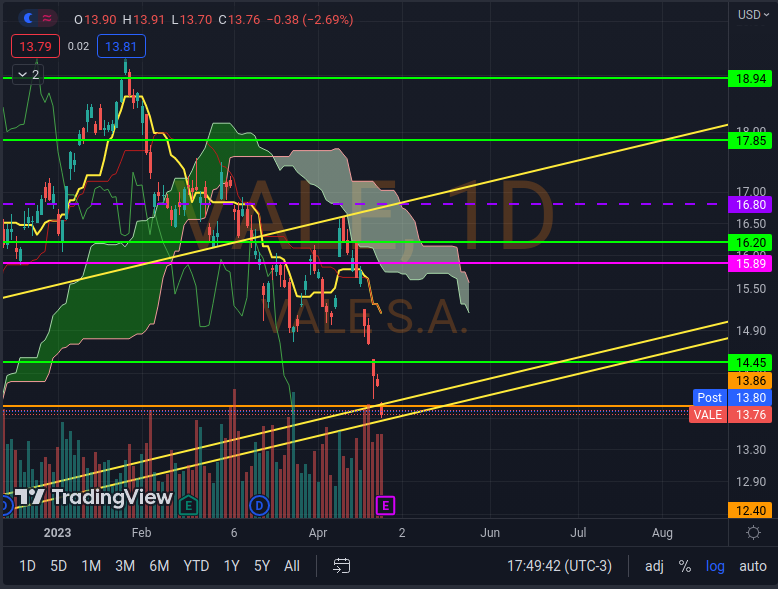The width and height of the screenshot is (778, 589).
Task: Click the green 16.20 price label
Action: point(750,243)
